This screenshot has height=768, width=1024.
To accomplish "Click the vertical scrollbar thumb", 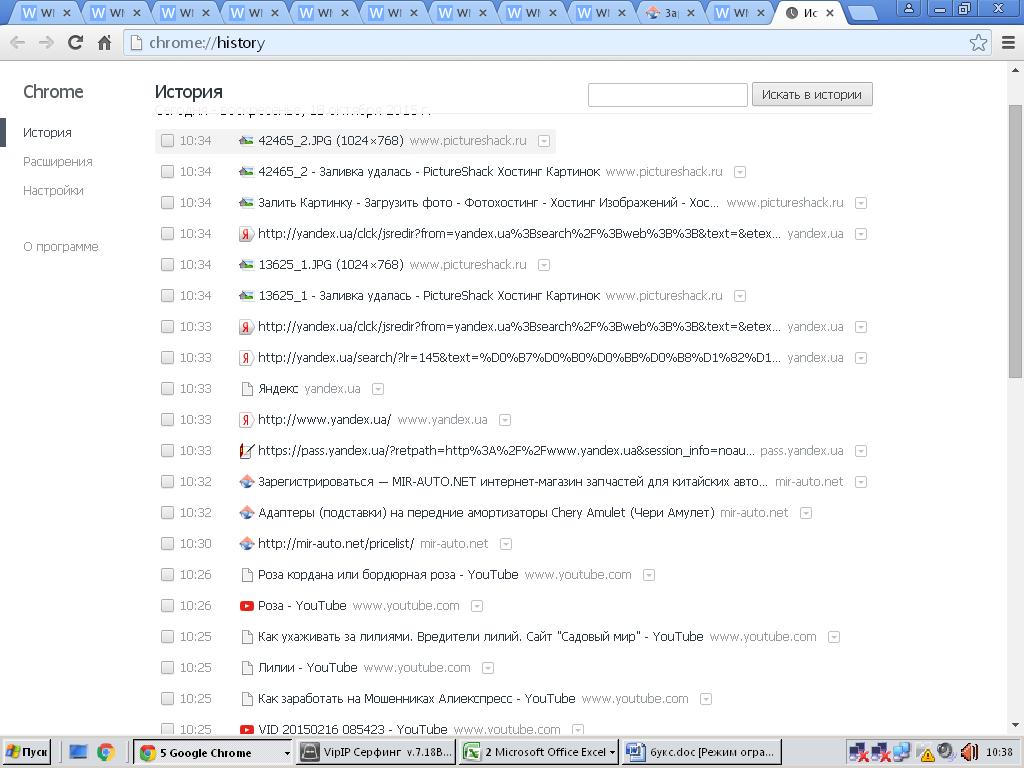I will 1015,242.
